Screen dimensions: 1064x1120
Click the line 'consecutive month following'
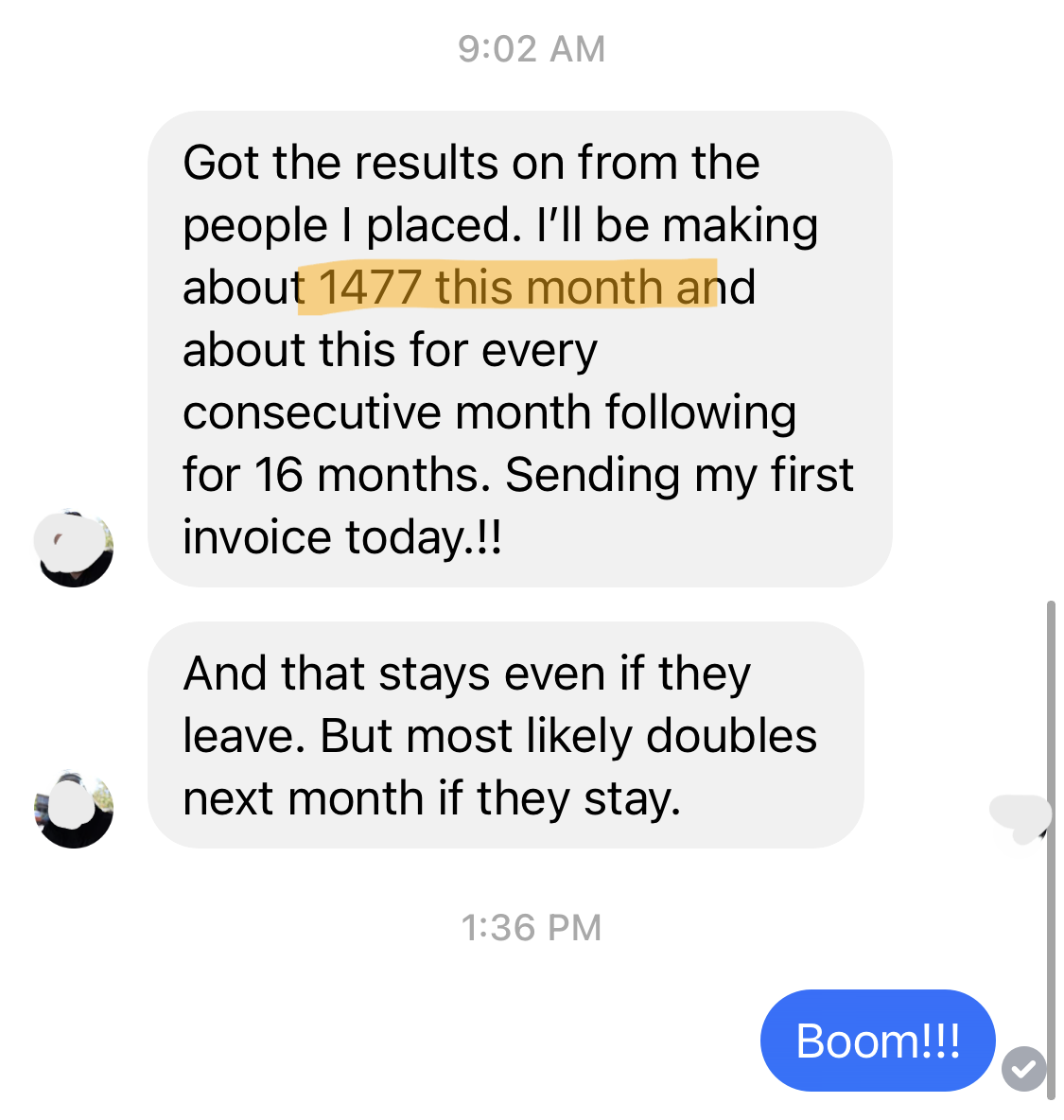(x=489, y=412)
